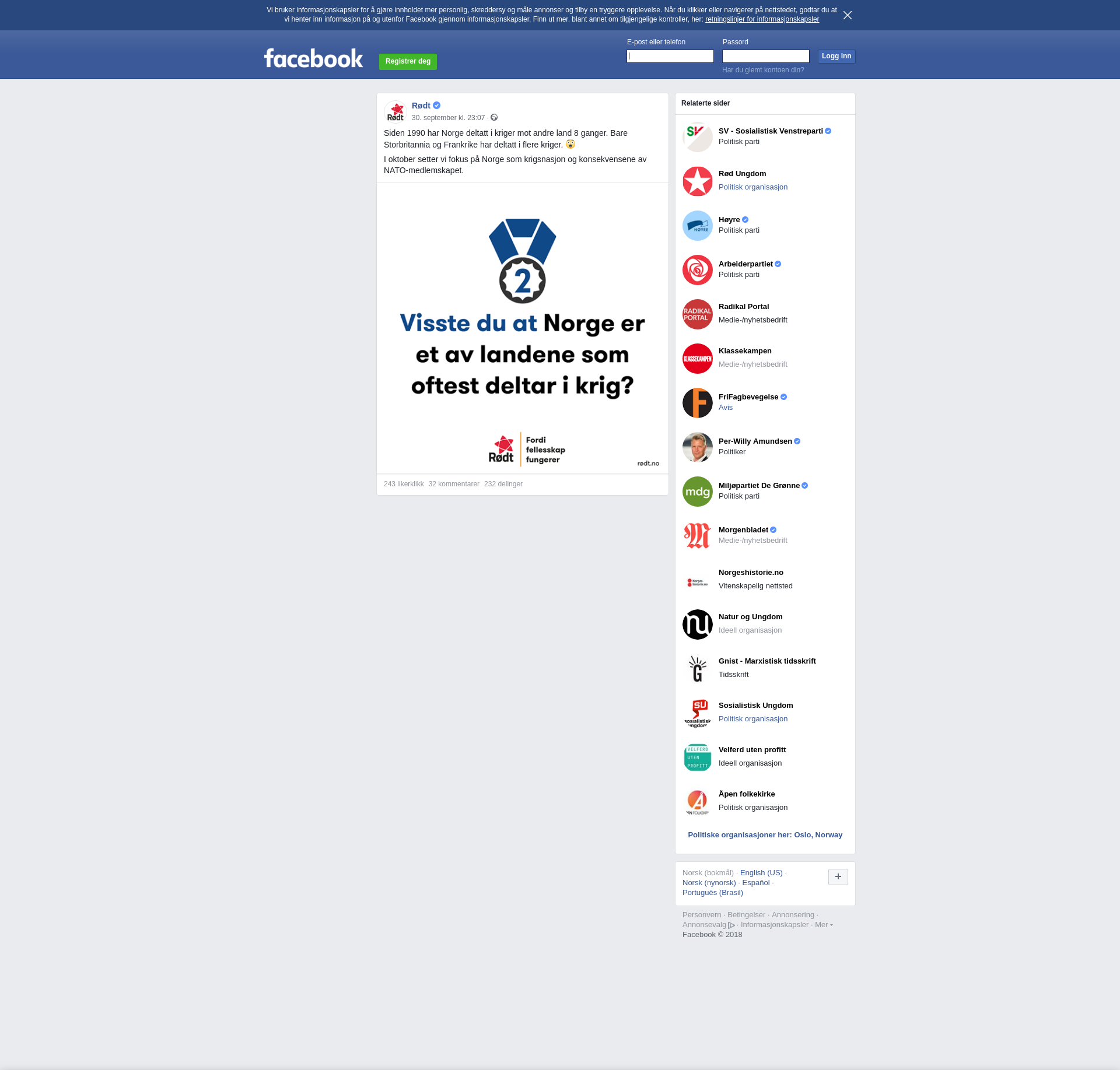Open the Rødt page name link
The image size is (1120, 1070).
421,106
